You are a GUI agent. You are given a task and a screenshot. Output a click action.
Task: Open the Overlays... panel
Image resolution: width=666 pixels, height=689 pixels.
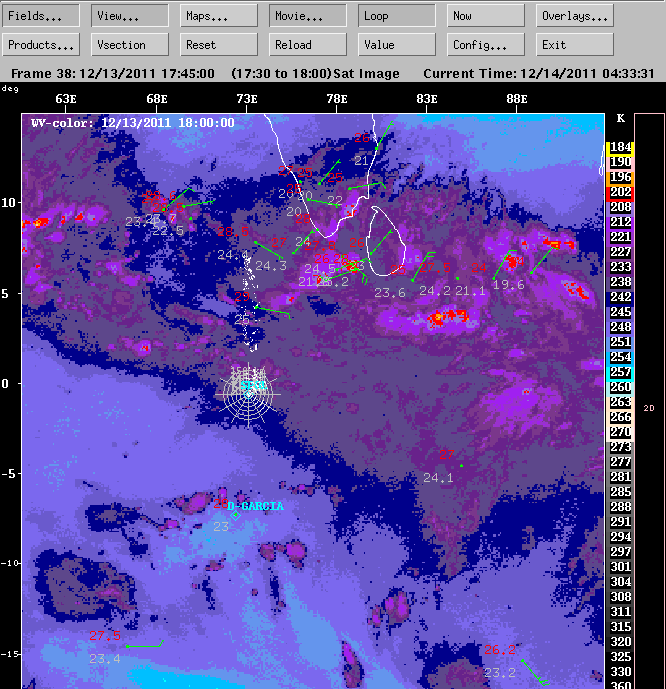pos(575,16)
